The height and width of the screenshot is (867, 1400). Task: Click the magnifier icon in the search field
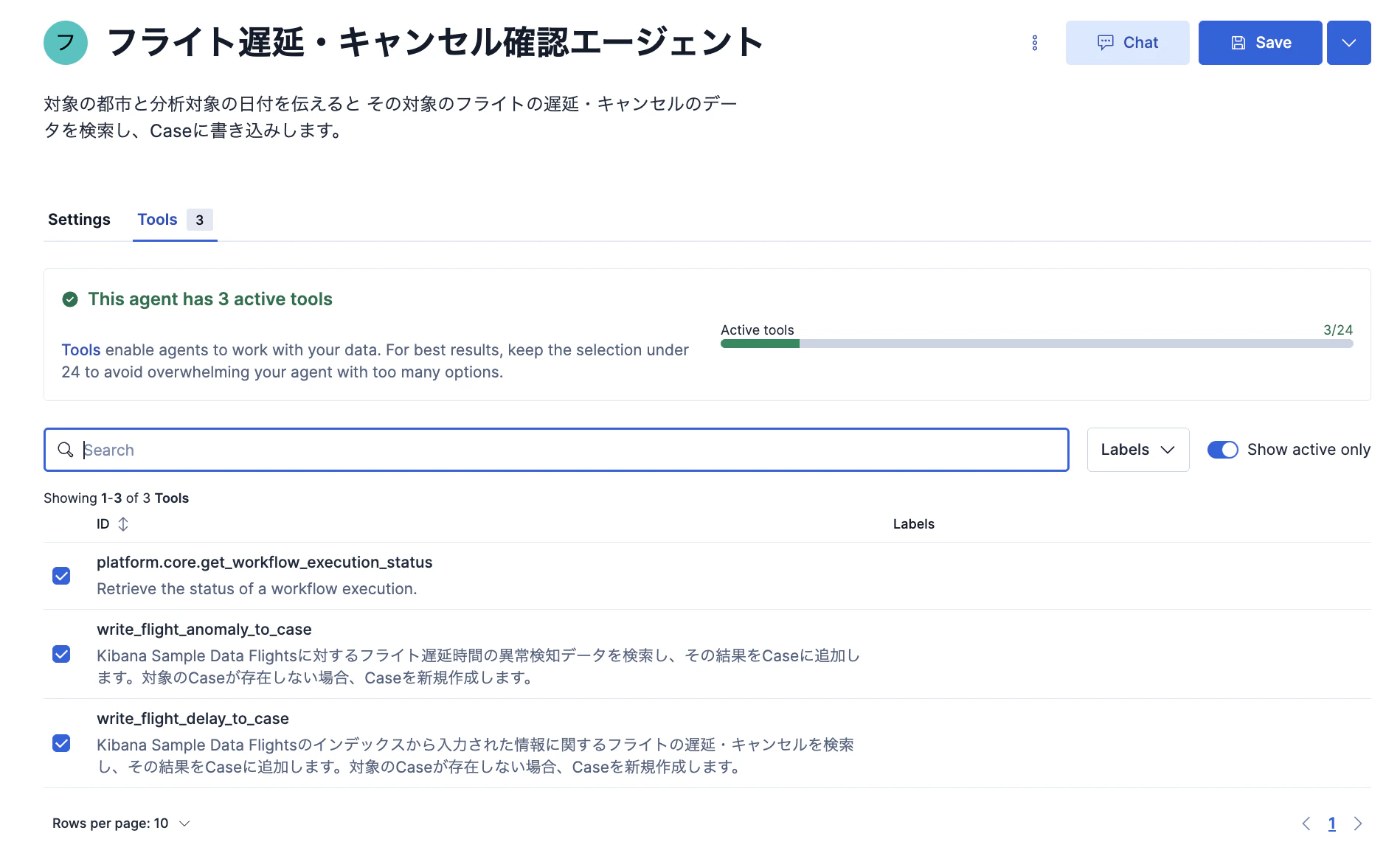[66, 450]
